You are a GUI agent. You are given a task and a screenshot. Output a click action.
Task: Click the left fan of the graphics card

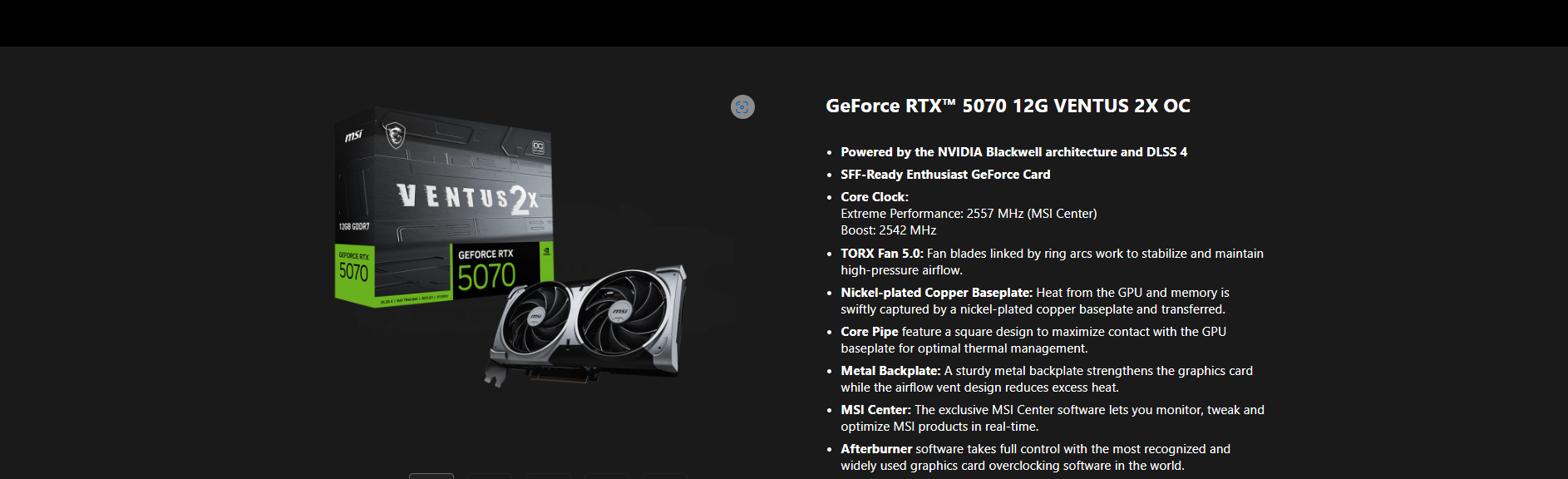click(536, 316)
